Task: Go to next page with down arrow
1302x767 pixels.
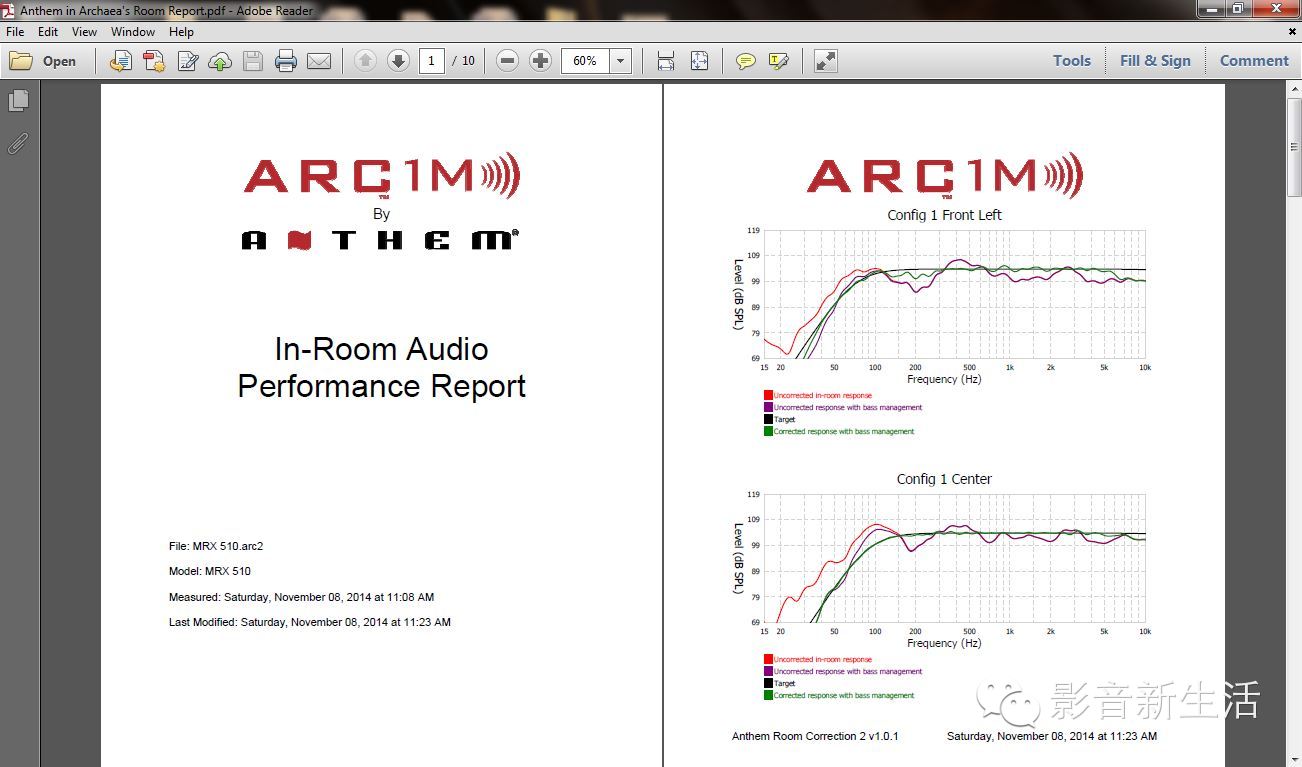Action: click(398, 61)
